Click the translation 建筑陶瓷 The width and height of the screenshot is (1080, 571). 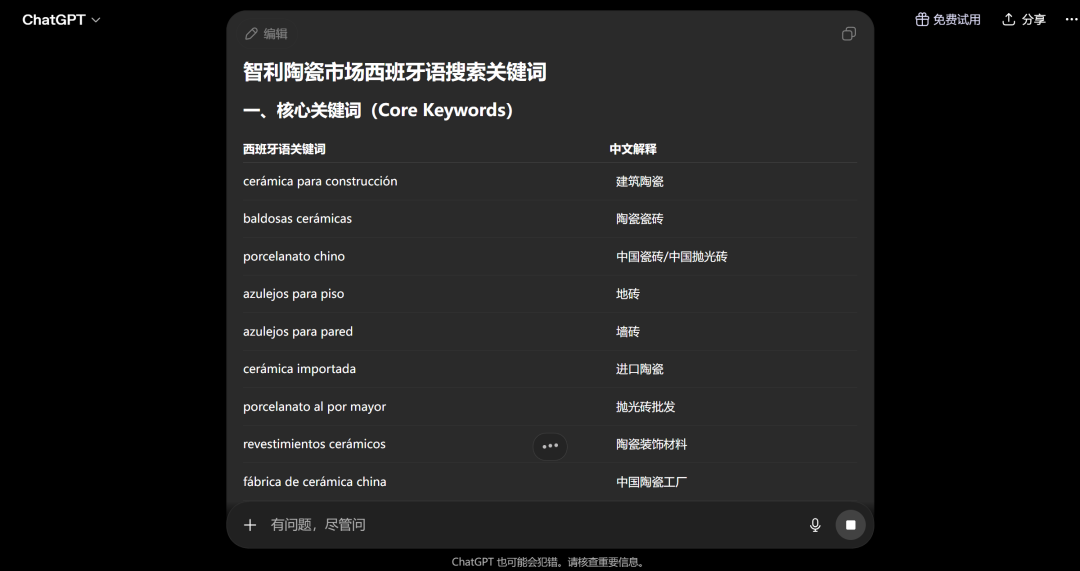[640, 182]
